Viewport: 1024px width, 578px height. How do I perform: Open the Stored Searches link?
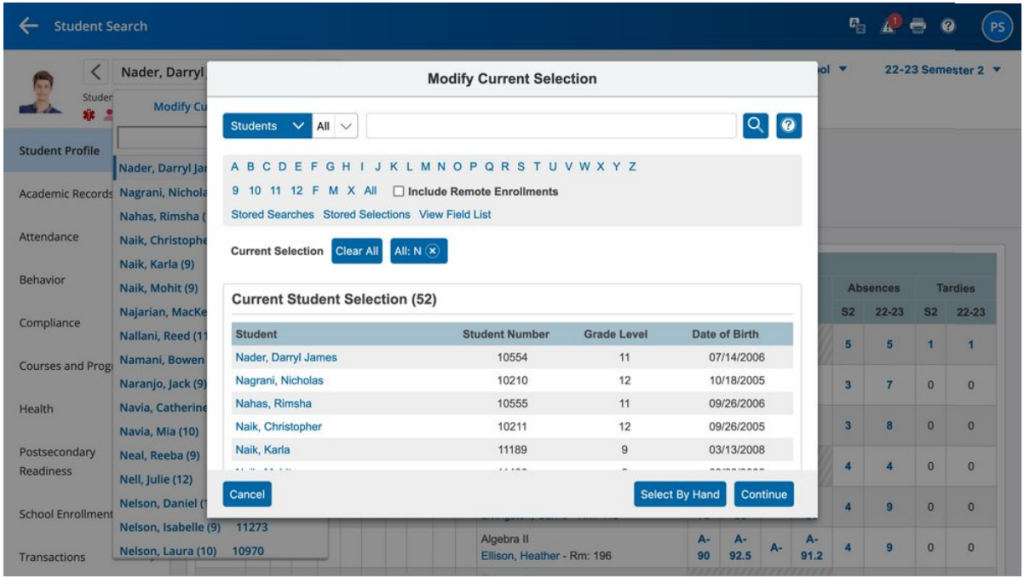click(272, 214)
